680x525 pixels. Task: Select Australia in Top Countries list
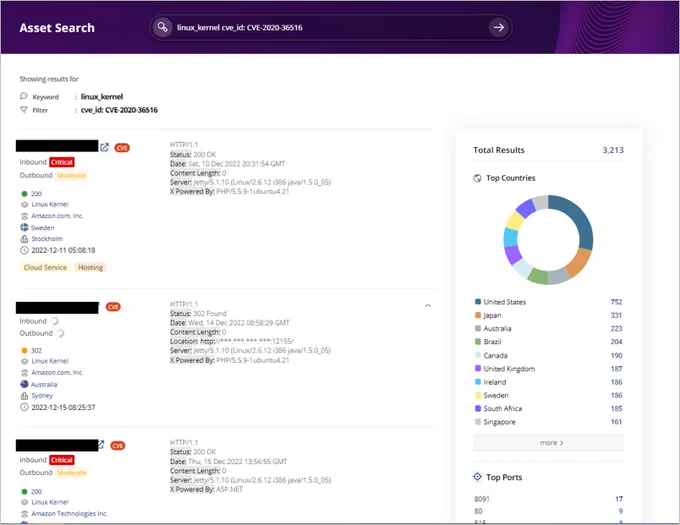(x=497, y=329)
